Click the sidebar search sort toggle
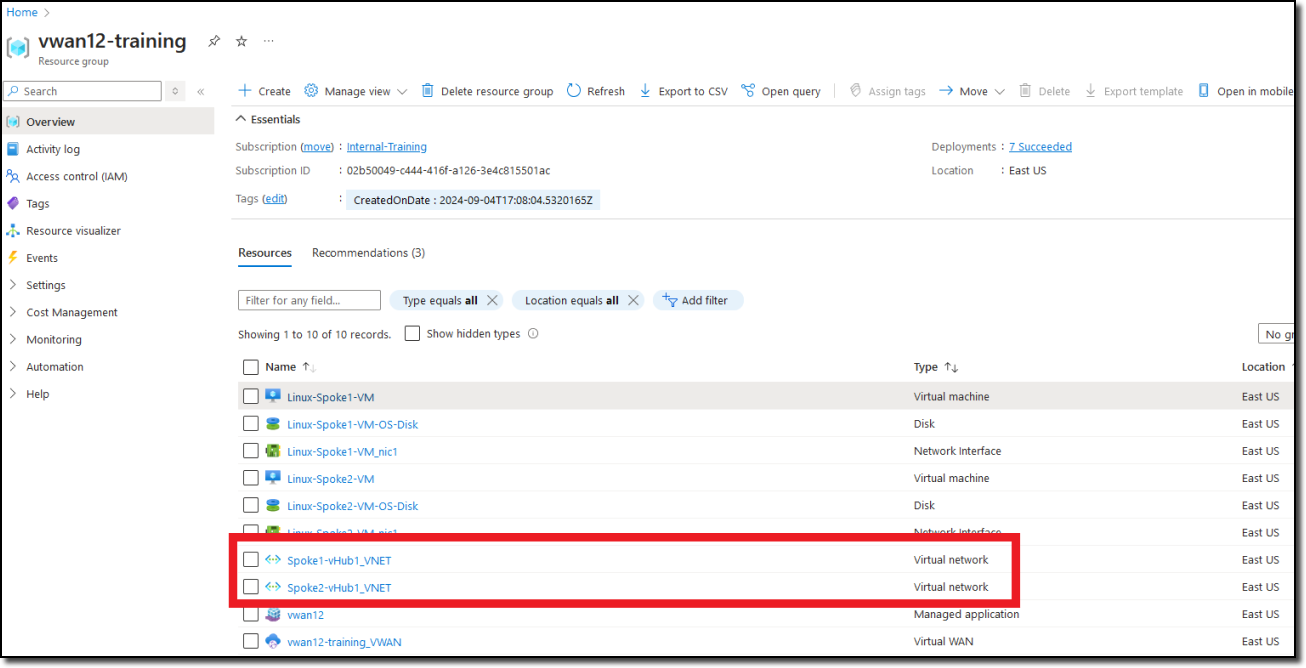 pyautogui.click(x=175, y=91)
